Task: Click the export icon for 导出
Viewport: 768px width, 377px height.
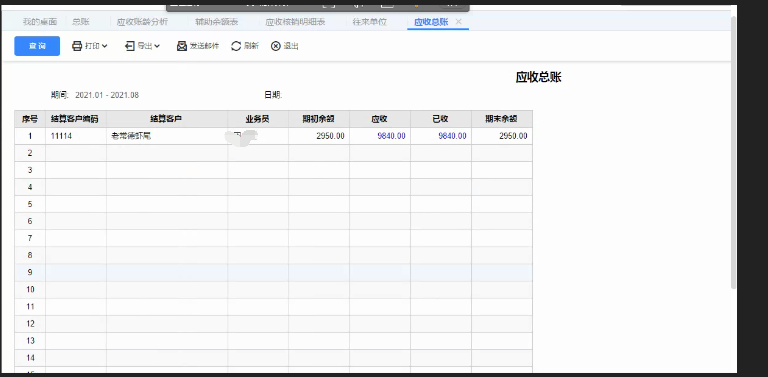Action: [130, 46]
